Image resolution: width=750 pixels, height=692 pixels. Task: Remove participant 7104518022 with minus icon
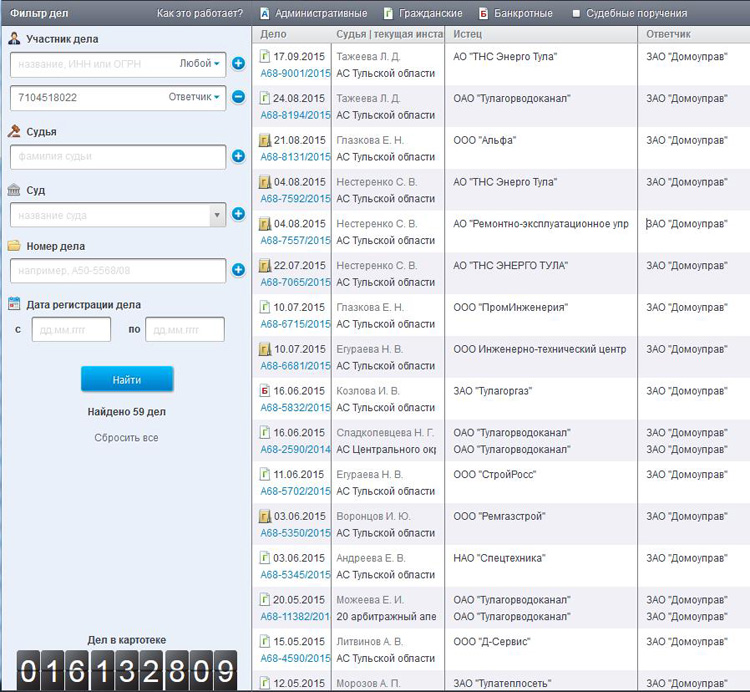(x=238, y=97)
